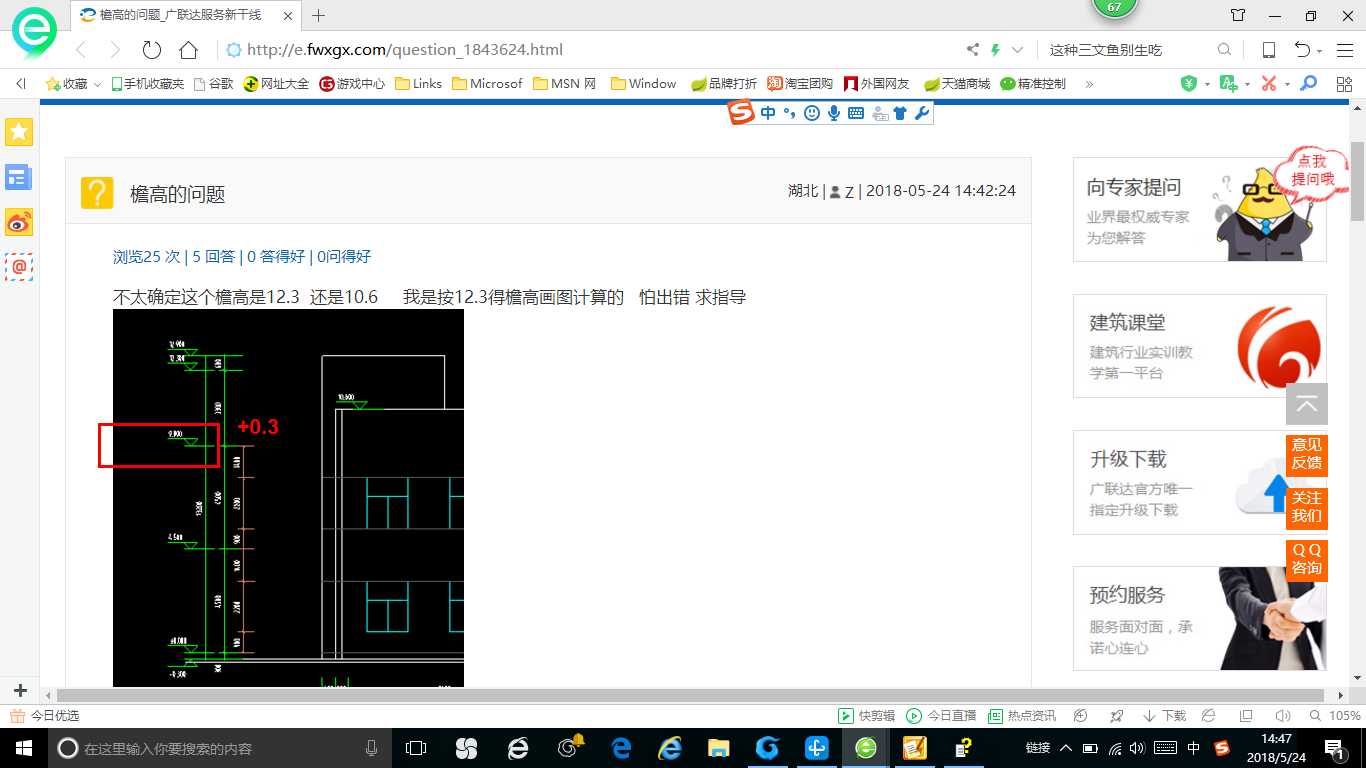Open the translate extension icon
Viewport: 1366px width, 768px height.
coord(1228,84)
